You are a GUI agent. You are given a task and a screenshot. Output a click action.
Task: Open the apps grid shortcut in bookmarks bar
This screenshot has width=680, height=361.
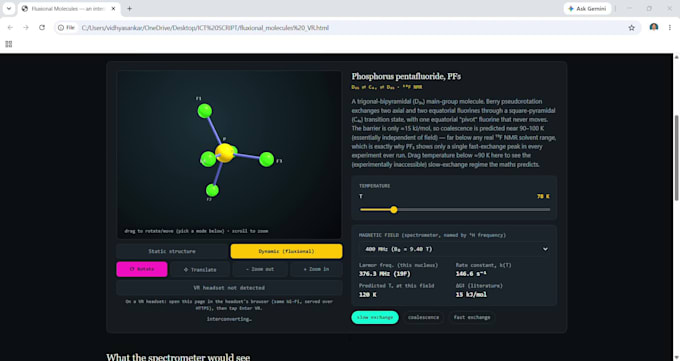(9, 44)
